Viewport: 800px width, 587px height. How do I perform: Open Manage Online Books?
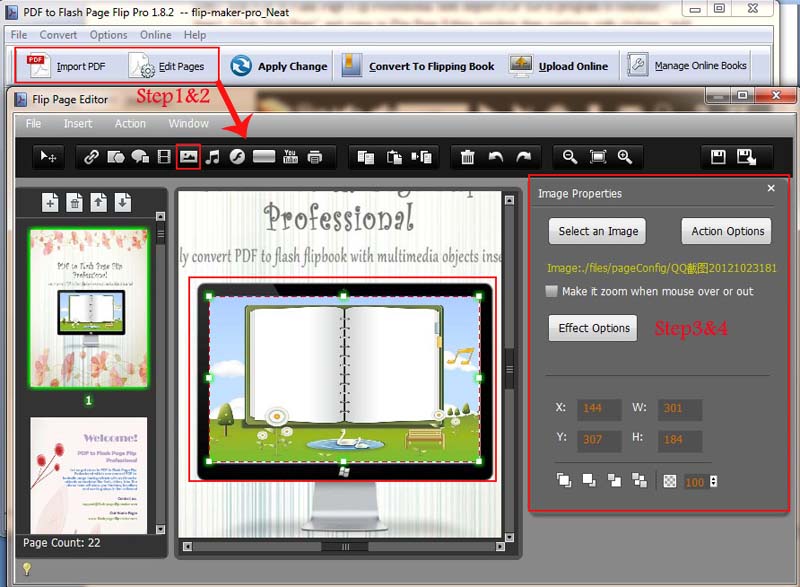[x=687, y=65]
